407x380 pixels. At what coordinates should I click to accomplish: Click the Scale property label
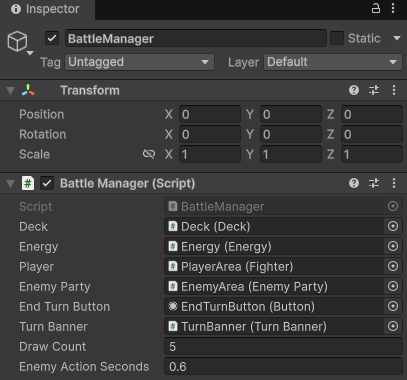tap(34, 154)
